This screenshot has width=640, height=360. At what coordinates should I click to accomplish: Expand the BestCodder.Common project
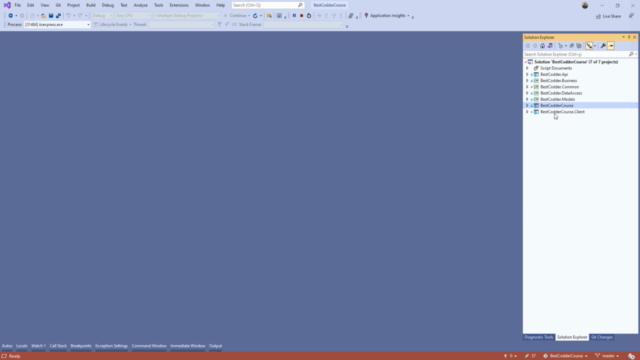click(527, 87)
